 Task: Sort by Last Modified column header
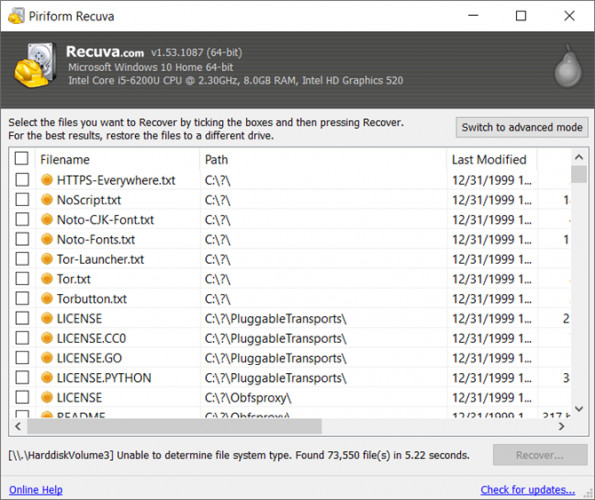click(x=491, y=159)
